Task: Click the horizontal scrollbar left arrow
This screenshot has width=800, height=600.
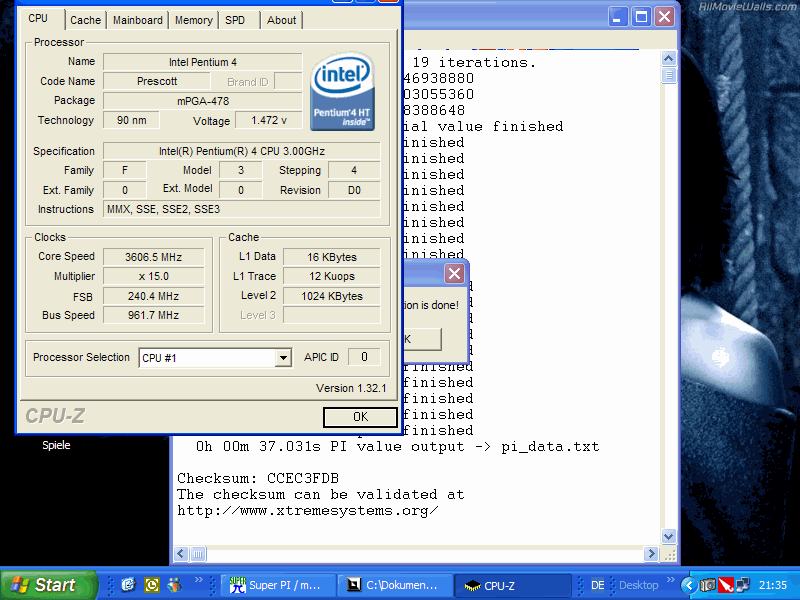Action: point(181,554)
